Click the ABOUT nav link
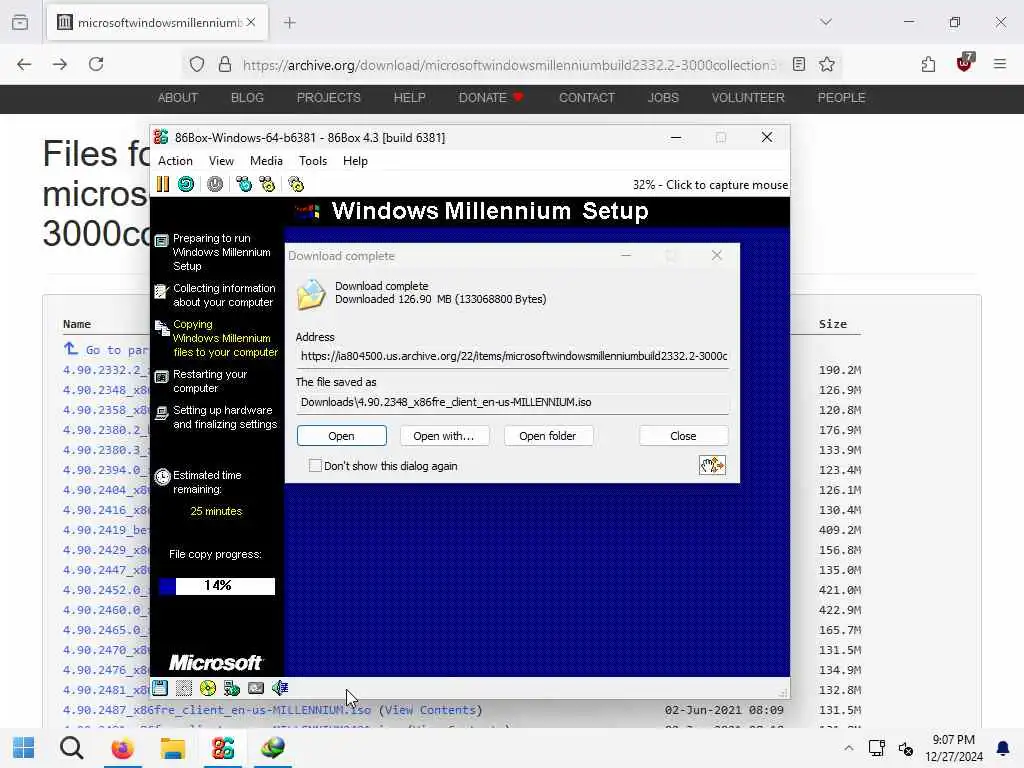This screenshot has width=1024, height=768. [x=178, y=98]
